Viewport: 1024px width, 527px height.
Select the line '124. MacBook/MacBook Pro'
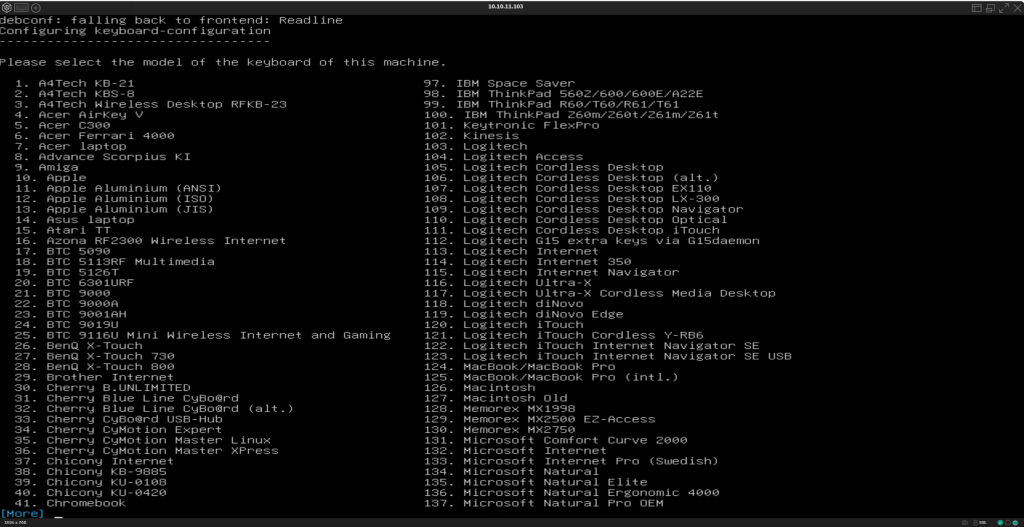[520, 366]
